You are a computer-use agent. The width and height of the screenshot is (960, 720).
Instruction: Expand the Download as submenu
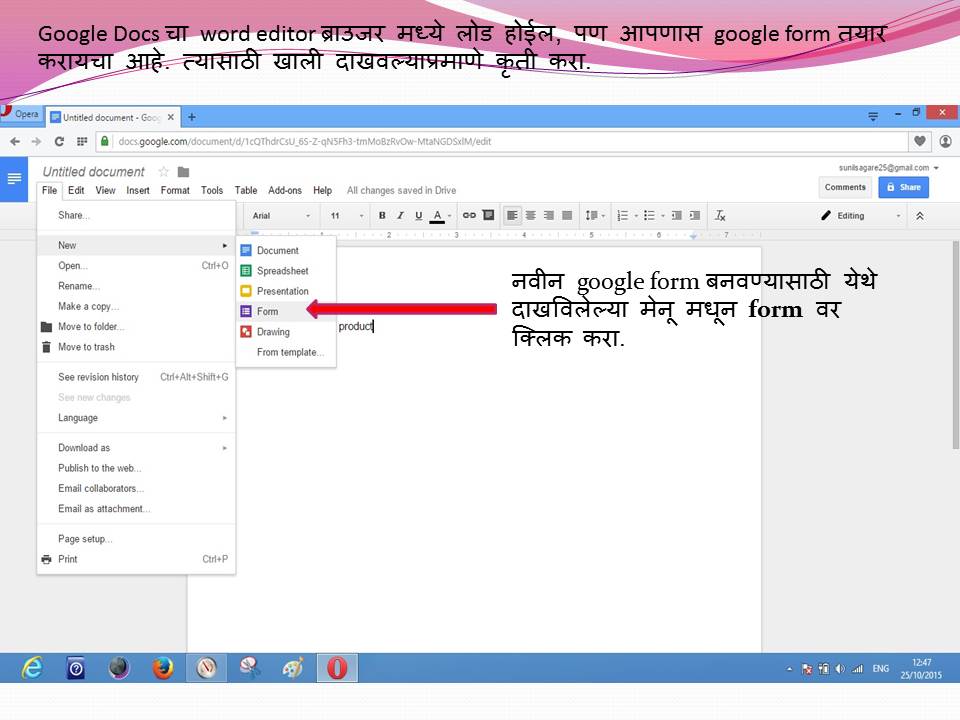pyautogui.click(x=137, y=448)
